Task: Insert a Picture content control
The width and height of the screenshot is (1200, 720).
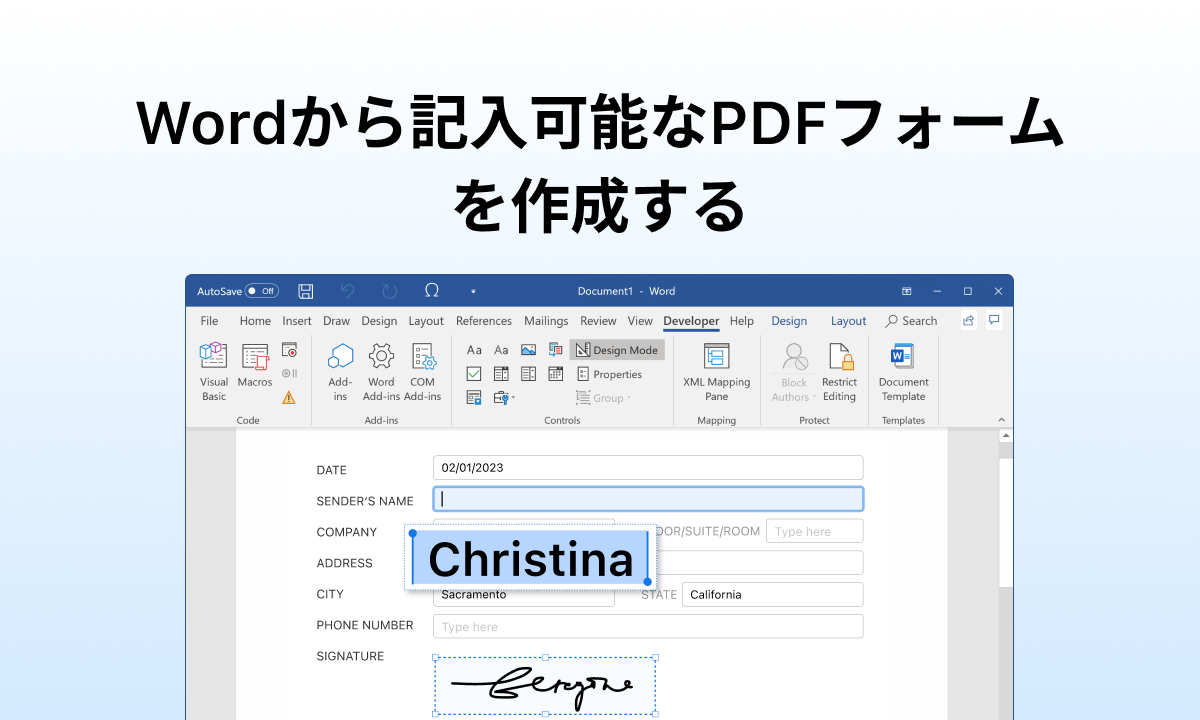Action: pyautogui.click(x=528, y=350)
